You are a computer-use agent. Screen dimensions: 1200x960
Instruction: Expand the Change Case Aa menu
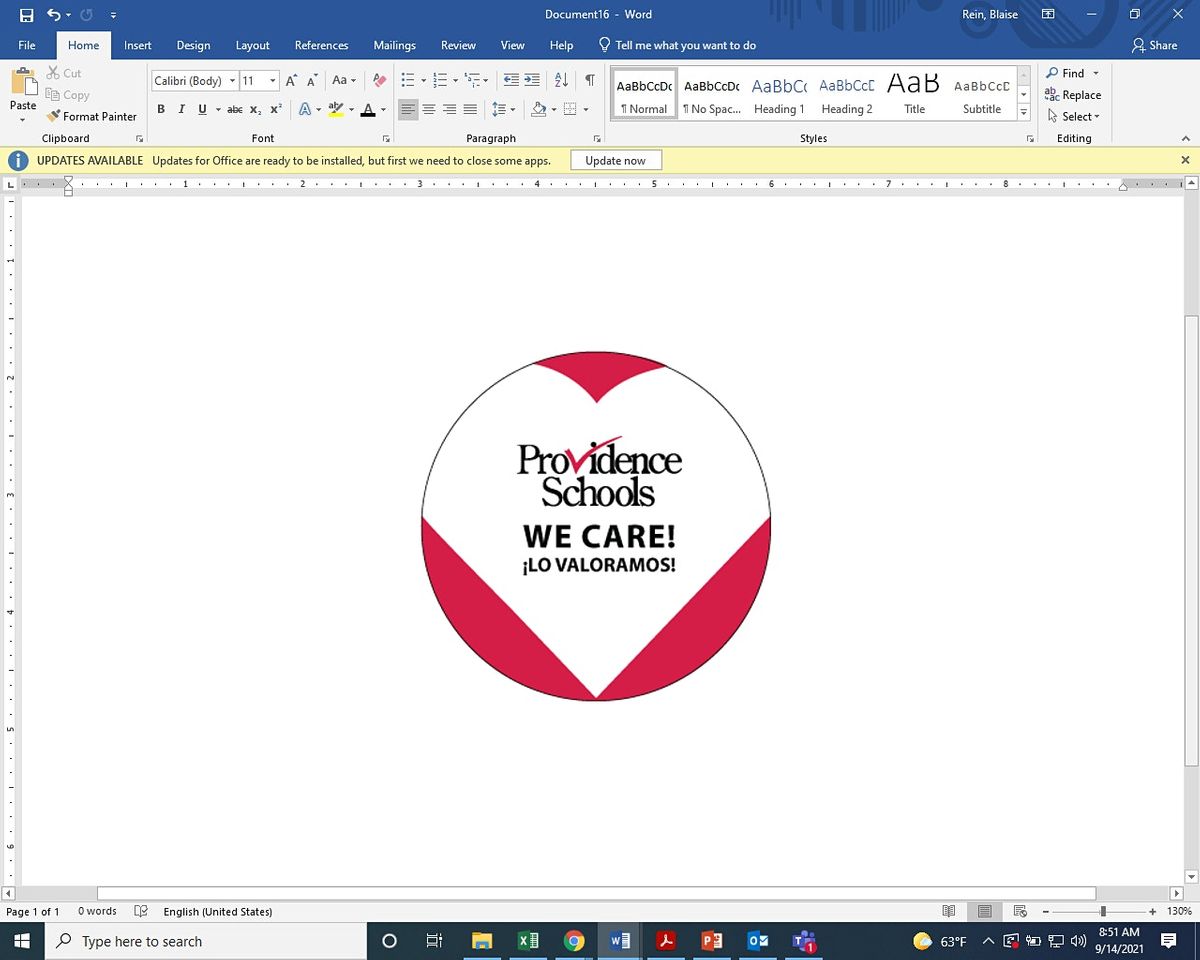(x=344, y=80)
